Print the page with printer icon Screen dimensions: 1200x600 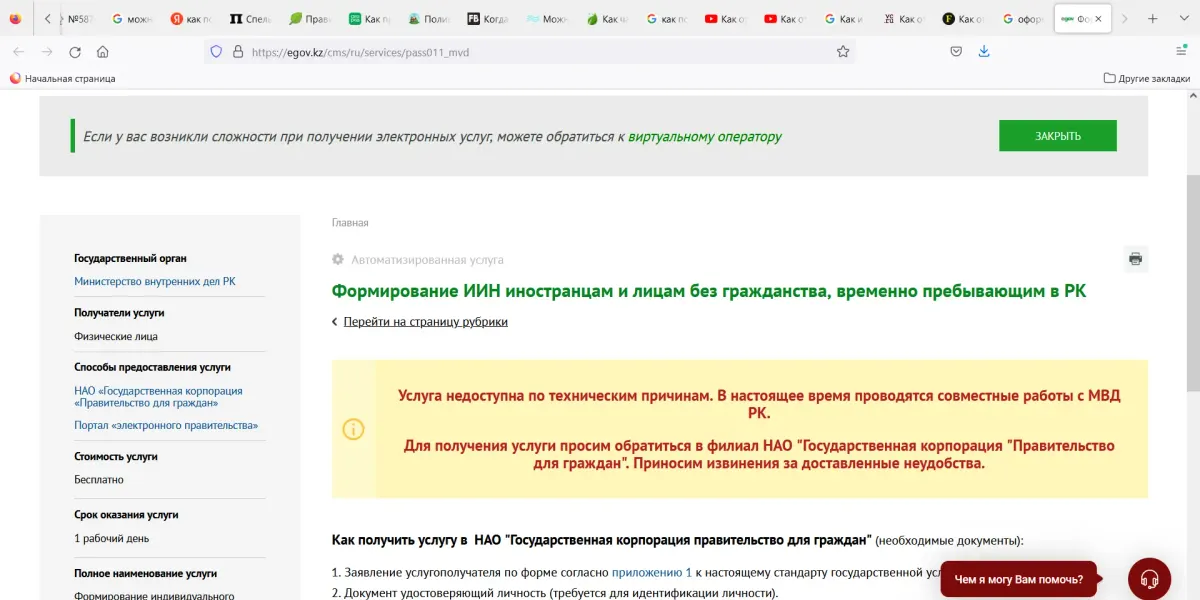point(1136,259)
